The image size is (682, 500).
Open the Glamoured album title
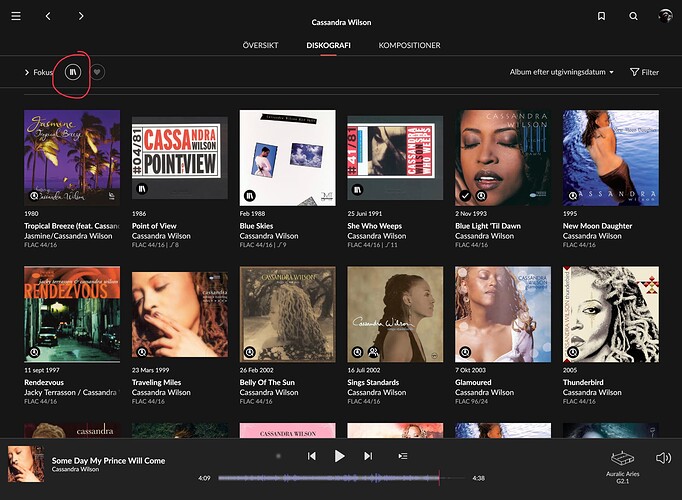pyautogui.click(x=473, y=382)
